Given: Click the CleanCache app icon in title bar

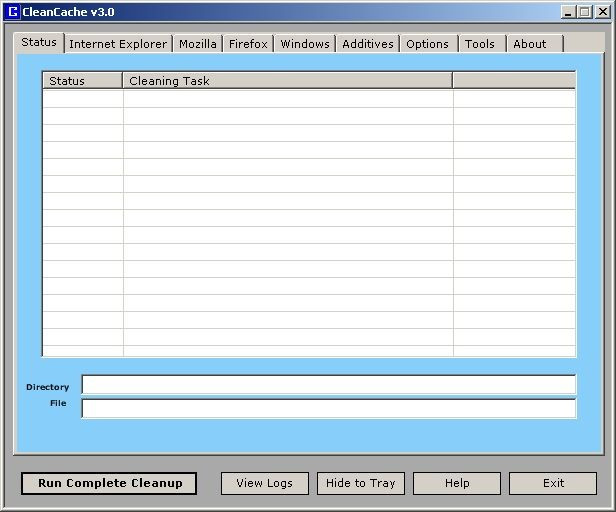Looking at the screenshot, I should (x=13, y=12).
